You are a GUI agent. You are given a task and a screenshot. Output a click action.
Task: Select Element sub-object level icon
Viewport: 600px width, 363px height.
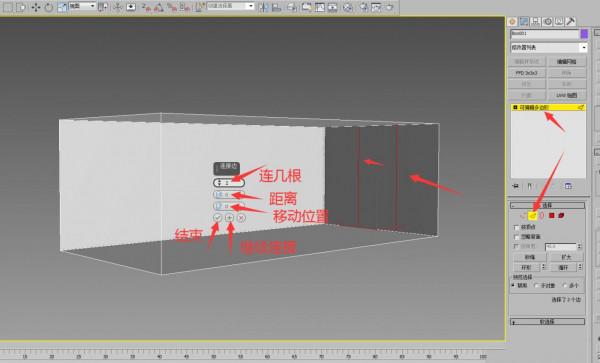coord(561,216)
